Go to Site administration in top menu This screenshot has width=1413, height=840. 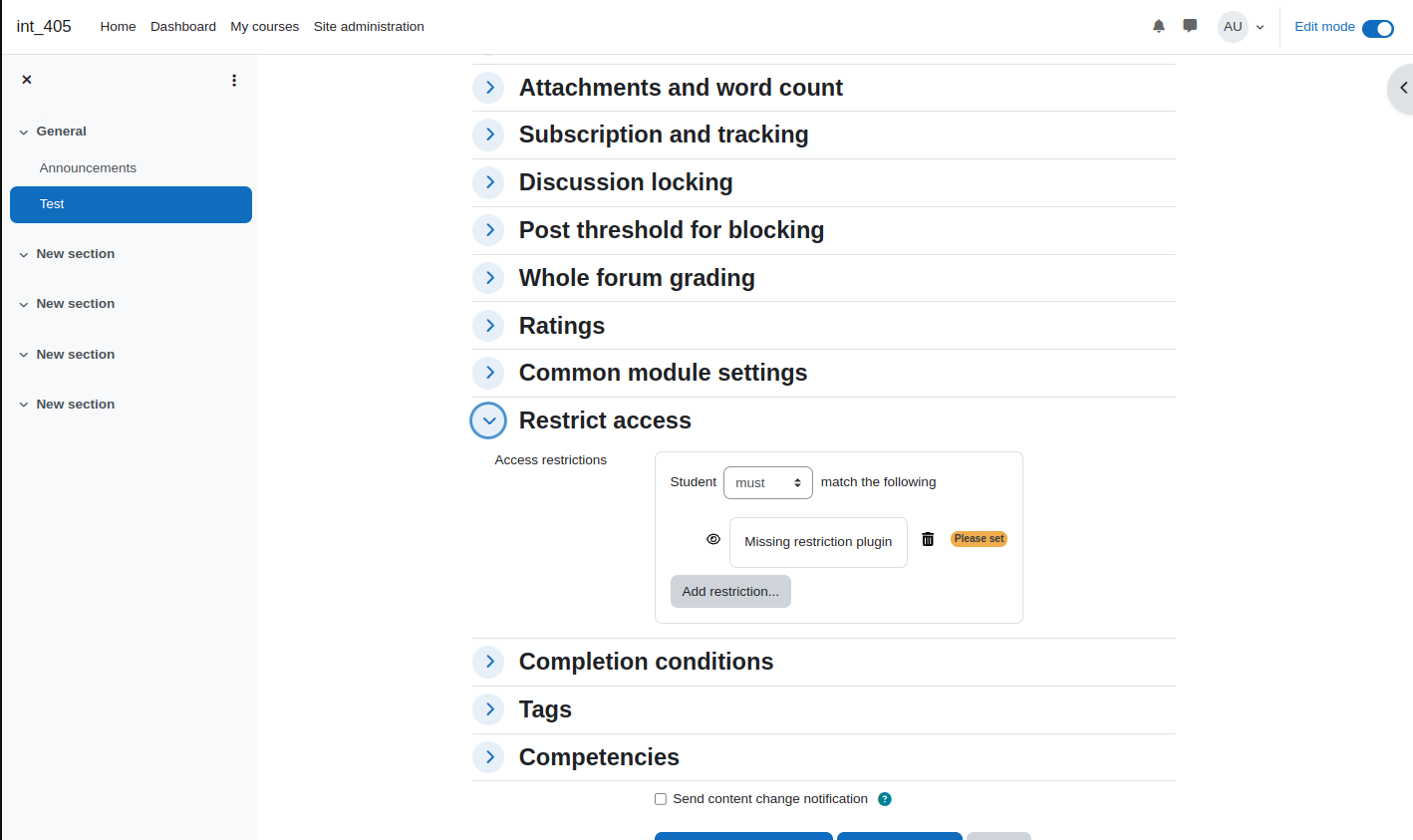click(369, 27)
